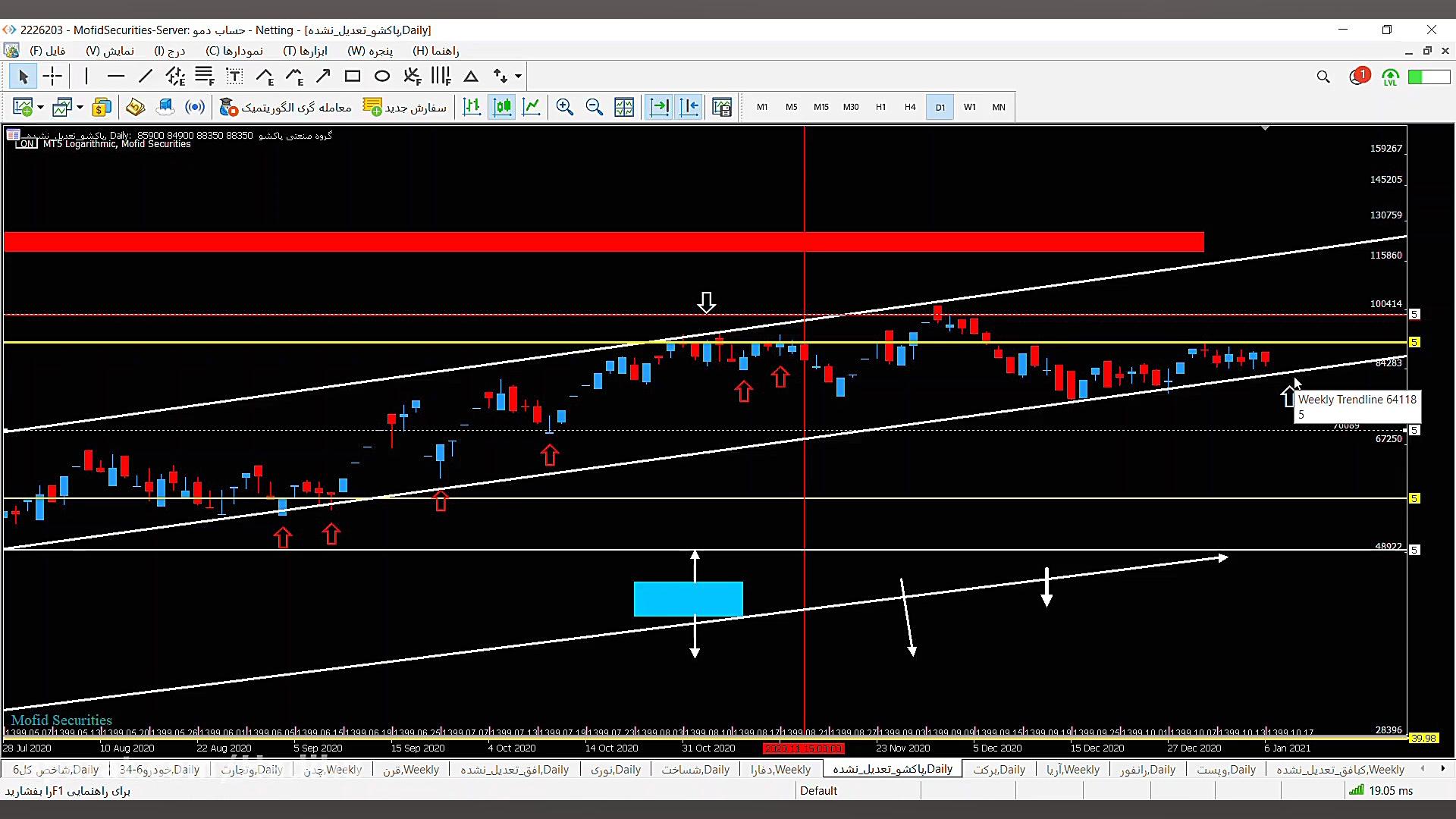Image resolution: width=1456 pixels, height=819 pixels.
Task: Expand the arrows objects dropdown
Action: pyautogui.click(x=518, y=76)
